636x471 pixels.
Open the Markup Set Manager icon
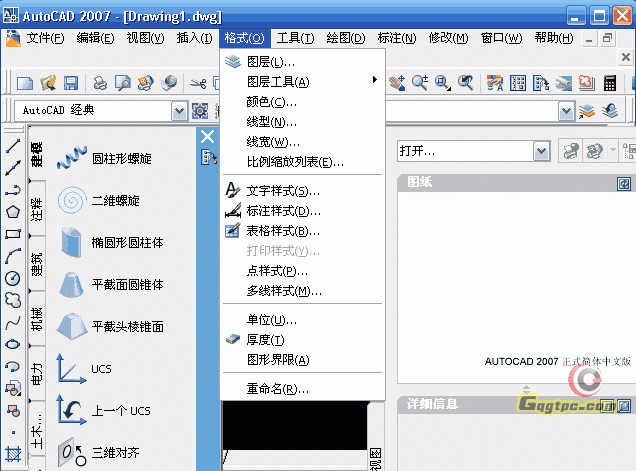coord(587,83)
